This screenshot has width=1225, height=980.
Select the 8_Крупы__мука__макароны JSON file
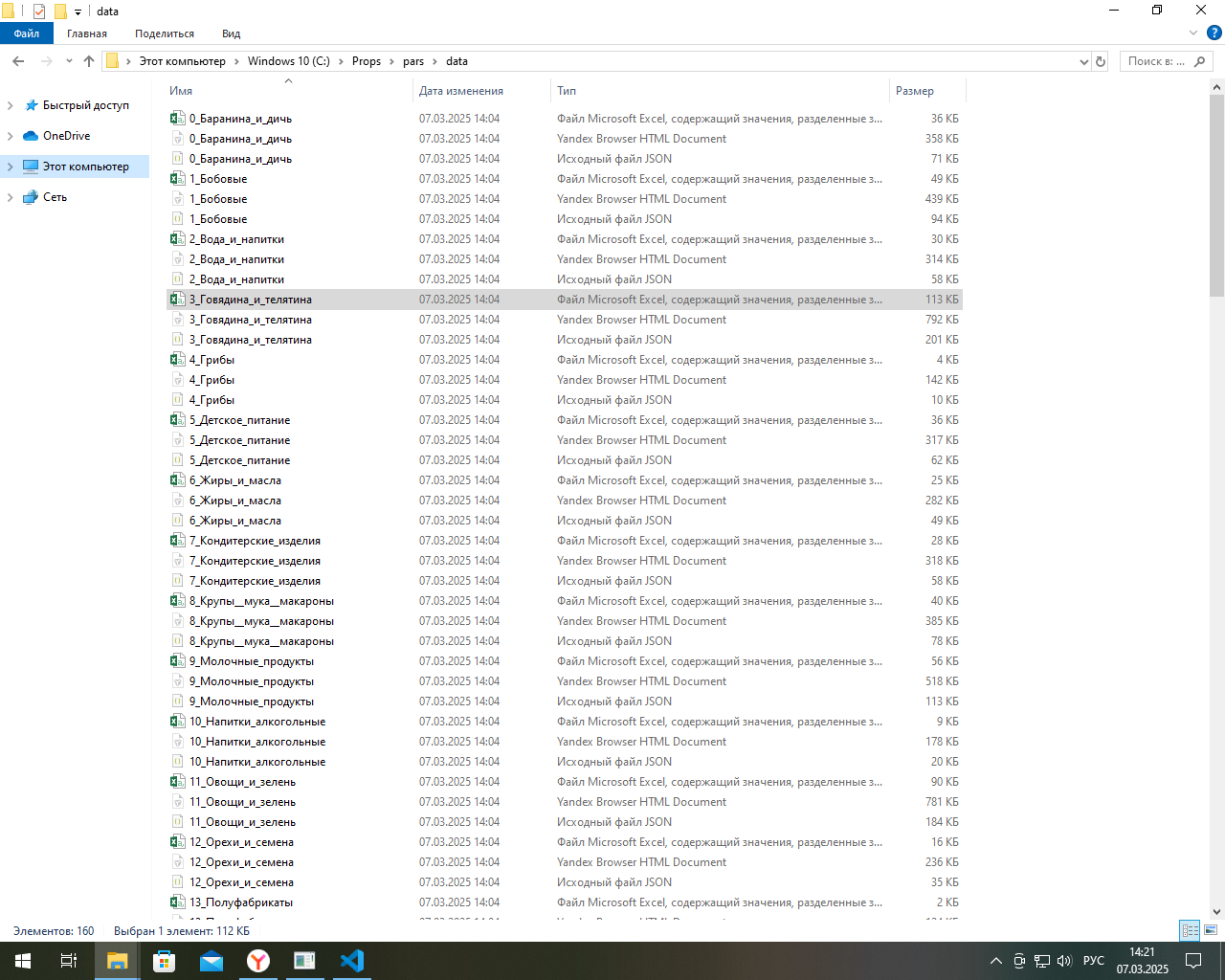click(x=565, y=641)
